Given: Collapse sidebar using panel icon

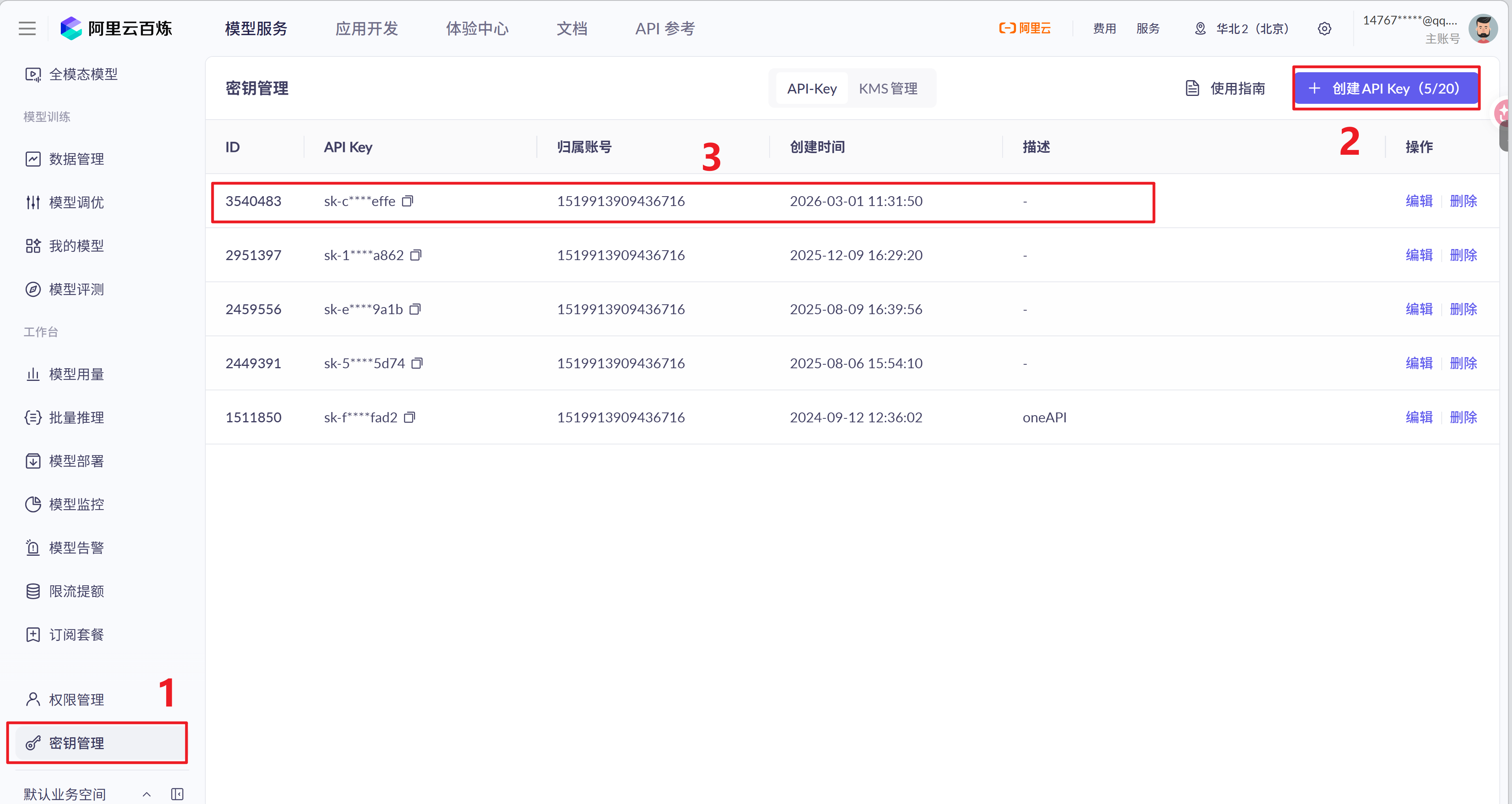Looking at the screenshot, I should tap(177, 793).
